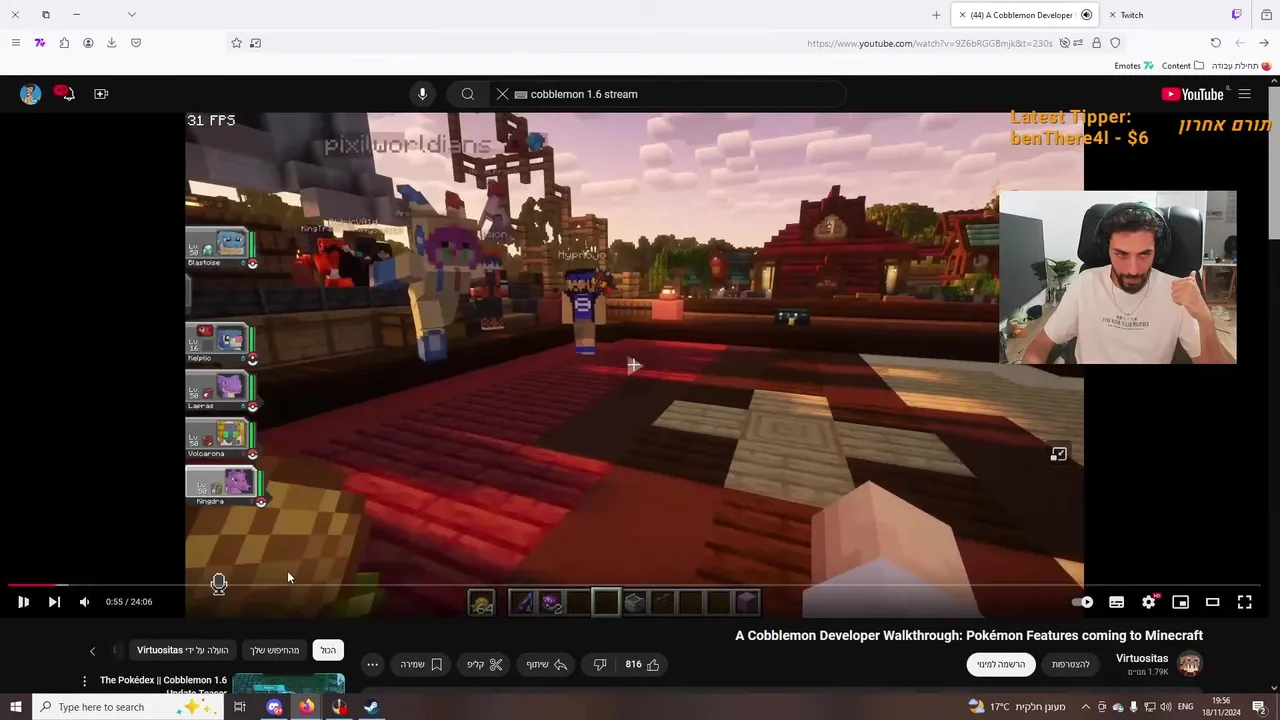Mute the video player volume
Viewport: 1280px width, 720px height.
point(84,602)
